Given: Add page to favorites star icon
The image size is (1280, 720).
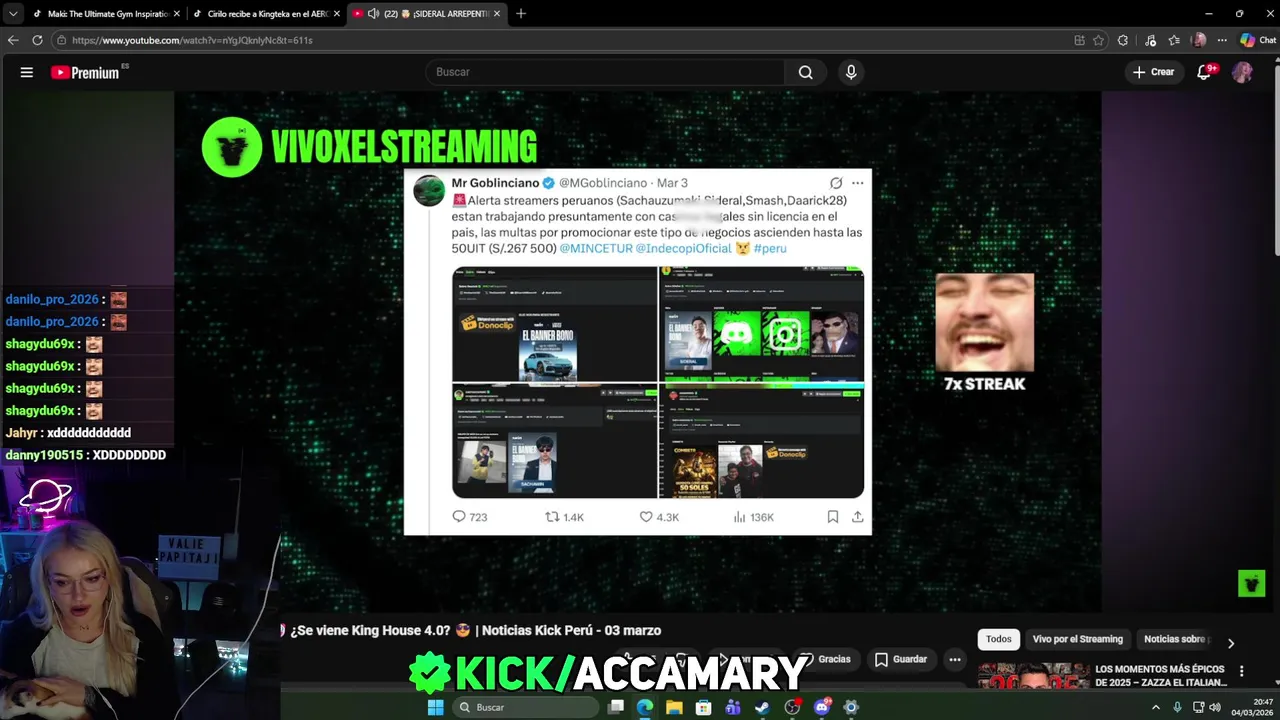Looking at the screenshot, I should click(1098, 40).
